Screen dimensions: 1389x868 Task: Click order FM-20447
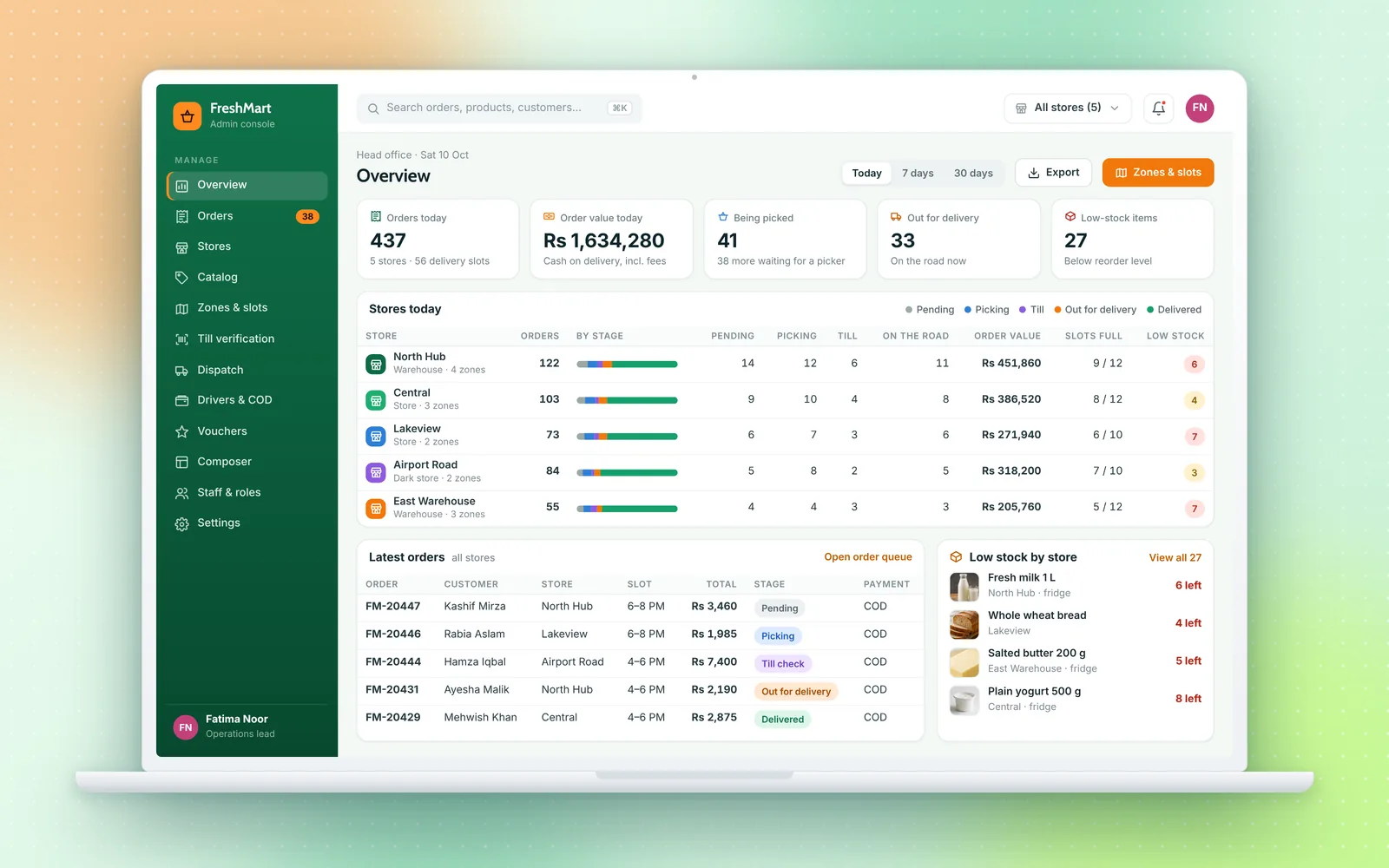click(x=392, y=607)
